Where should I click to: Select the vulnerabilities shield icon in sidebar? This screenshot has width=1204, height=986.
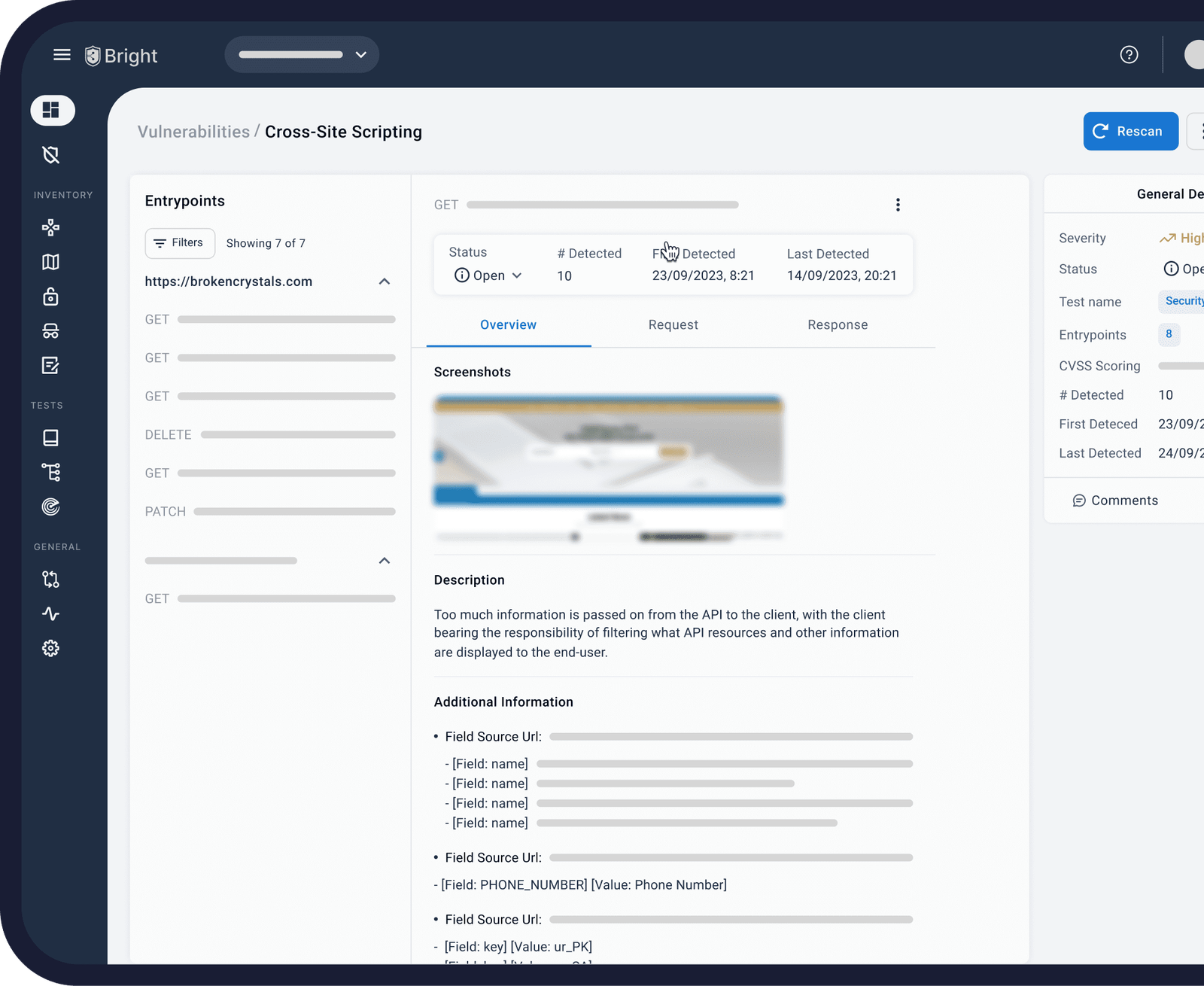pos(50,155)
